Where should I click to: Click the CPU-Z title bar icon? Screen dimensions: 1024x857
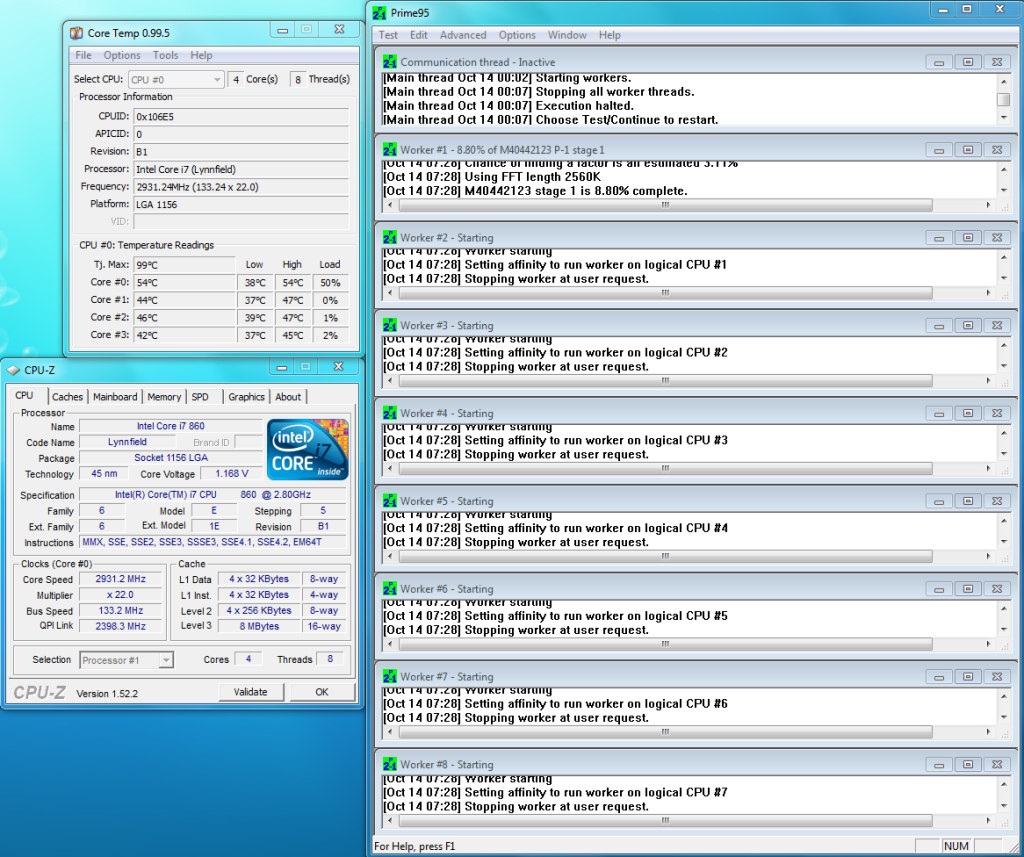coord(12,371)
